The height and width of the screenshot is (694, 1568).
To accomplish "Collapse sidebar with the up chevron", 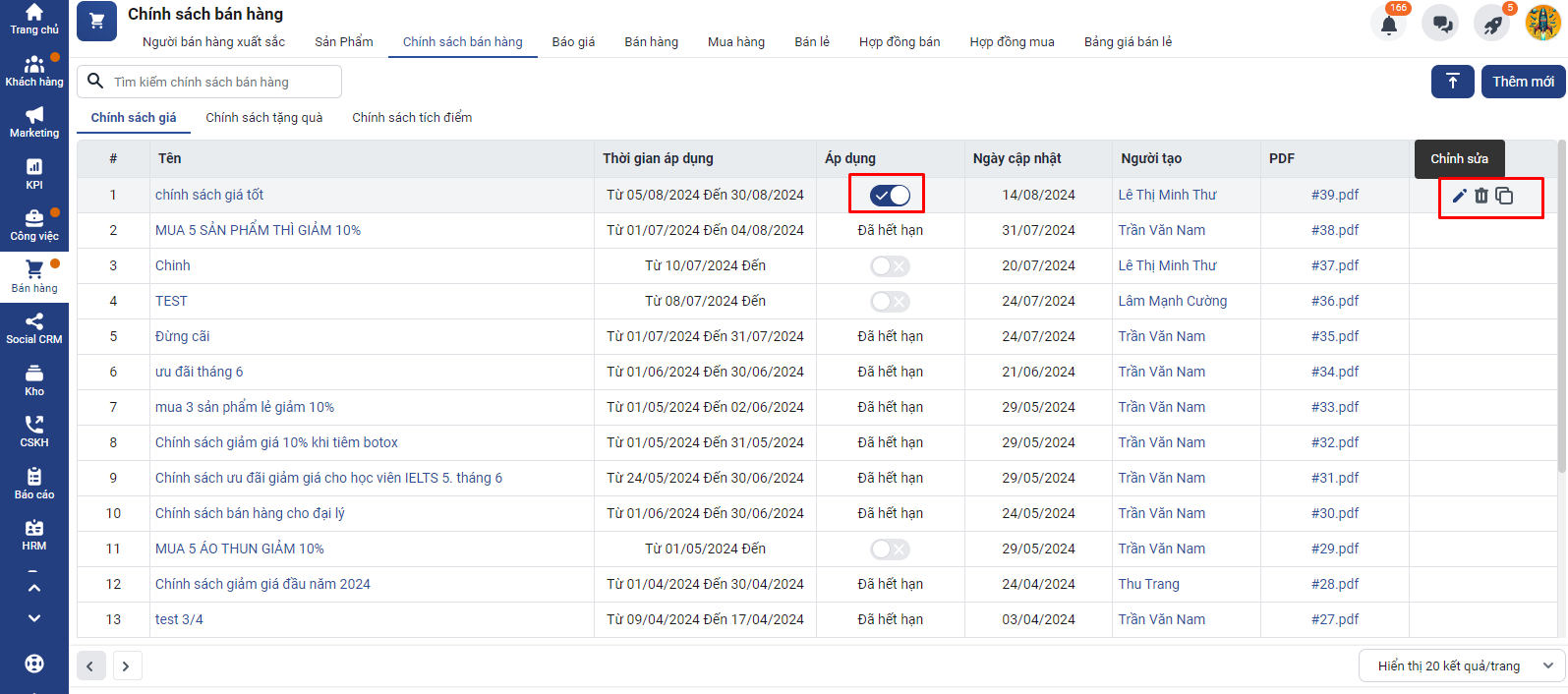I will [34, 588].
